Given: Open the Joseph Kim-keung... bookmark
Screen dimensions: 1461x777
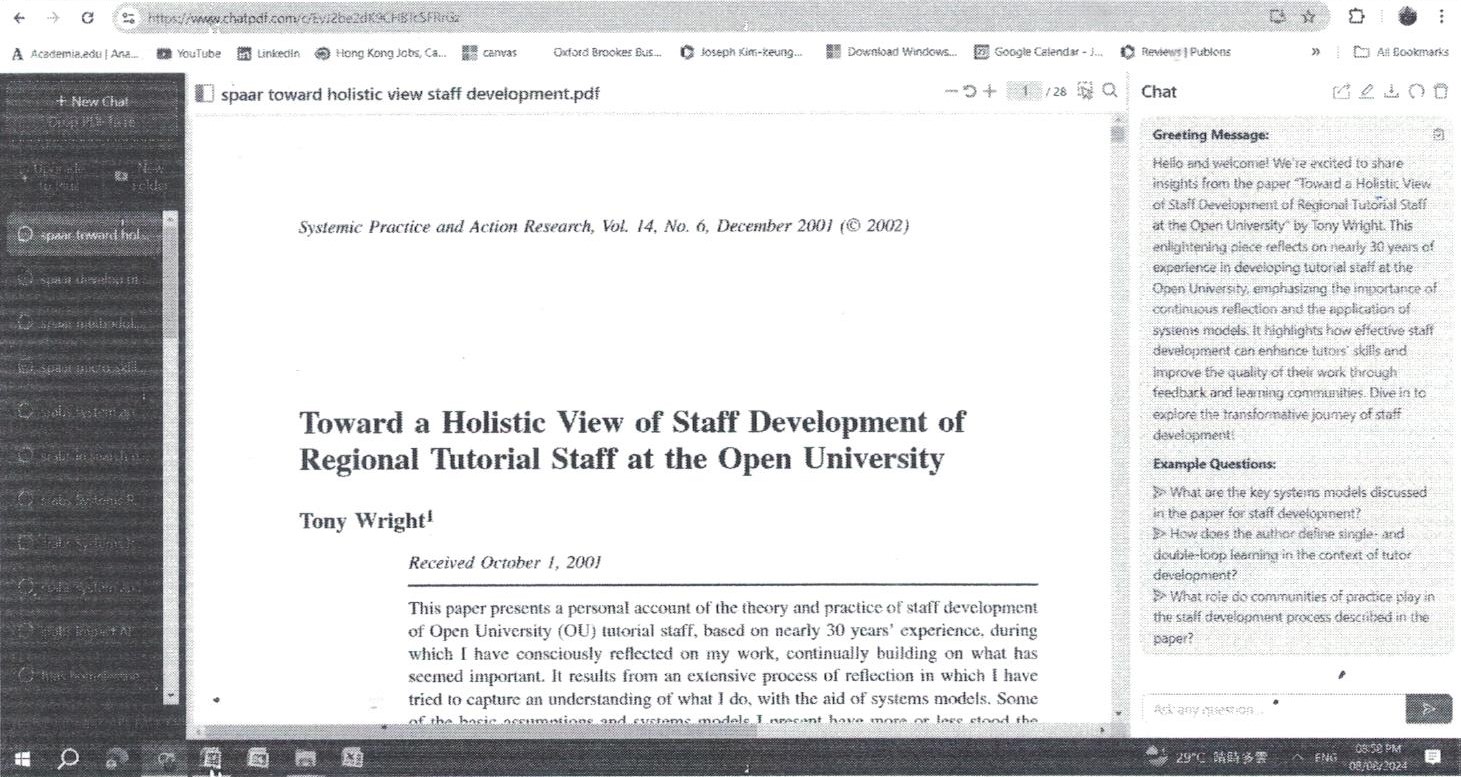Looking at the screenshot, I should pyautogui.click(x=741, y=52).
